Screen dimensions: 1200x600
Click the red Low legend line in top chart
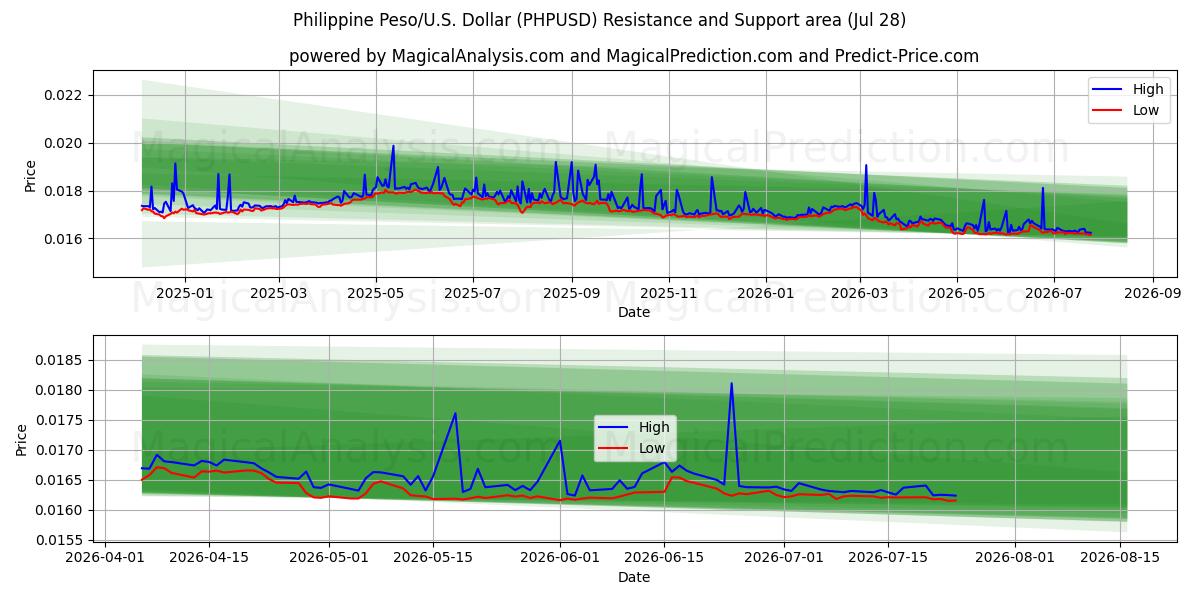[1108, 110]
